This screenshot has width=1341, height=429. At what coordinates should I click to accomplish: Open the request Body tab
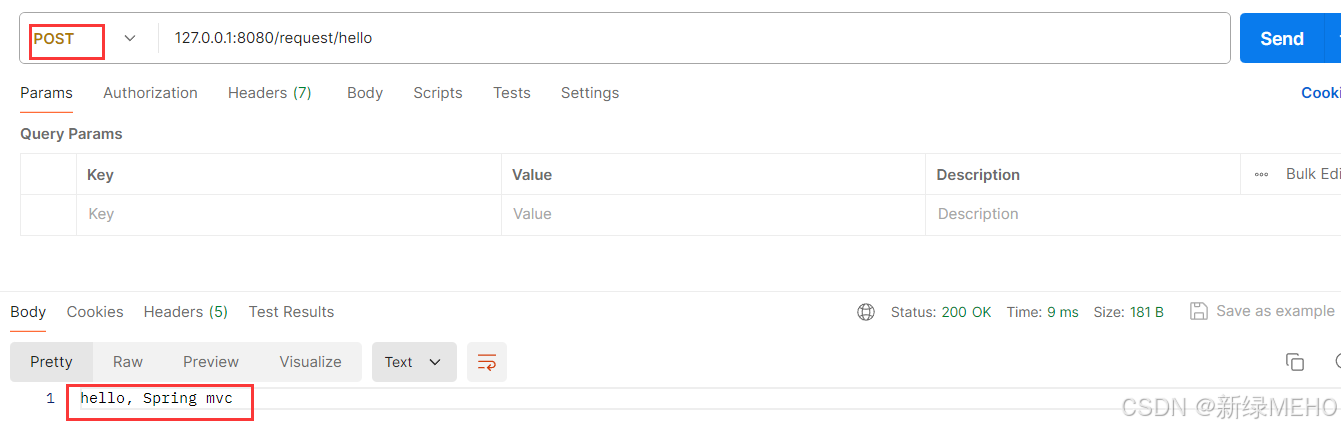coord(365,92)
